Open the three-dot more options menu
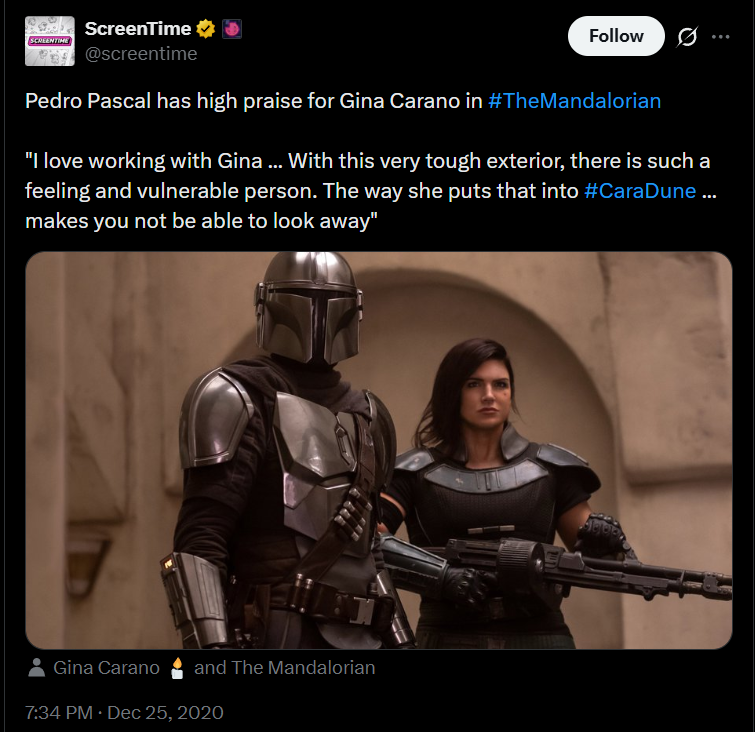This screenshot has width=755, height=732. (x=720, y=37)
